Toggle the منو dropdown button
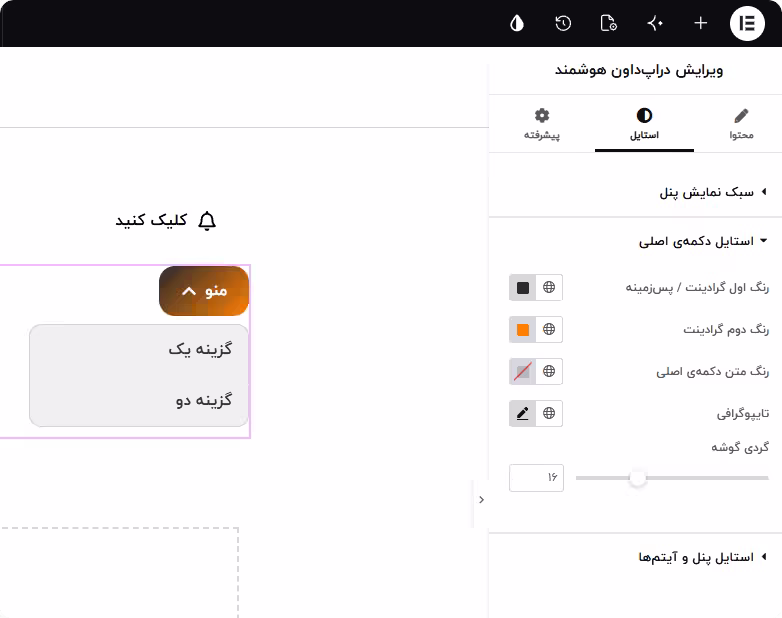The image size is (782, 618). pyautogui.click(x=203, y=291)
